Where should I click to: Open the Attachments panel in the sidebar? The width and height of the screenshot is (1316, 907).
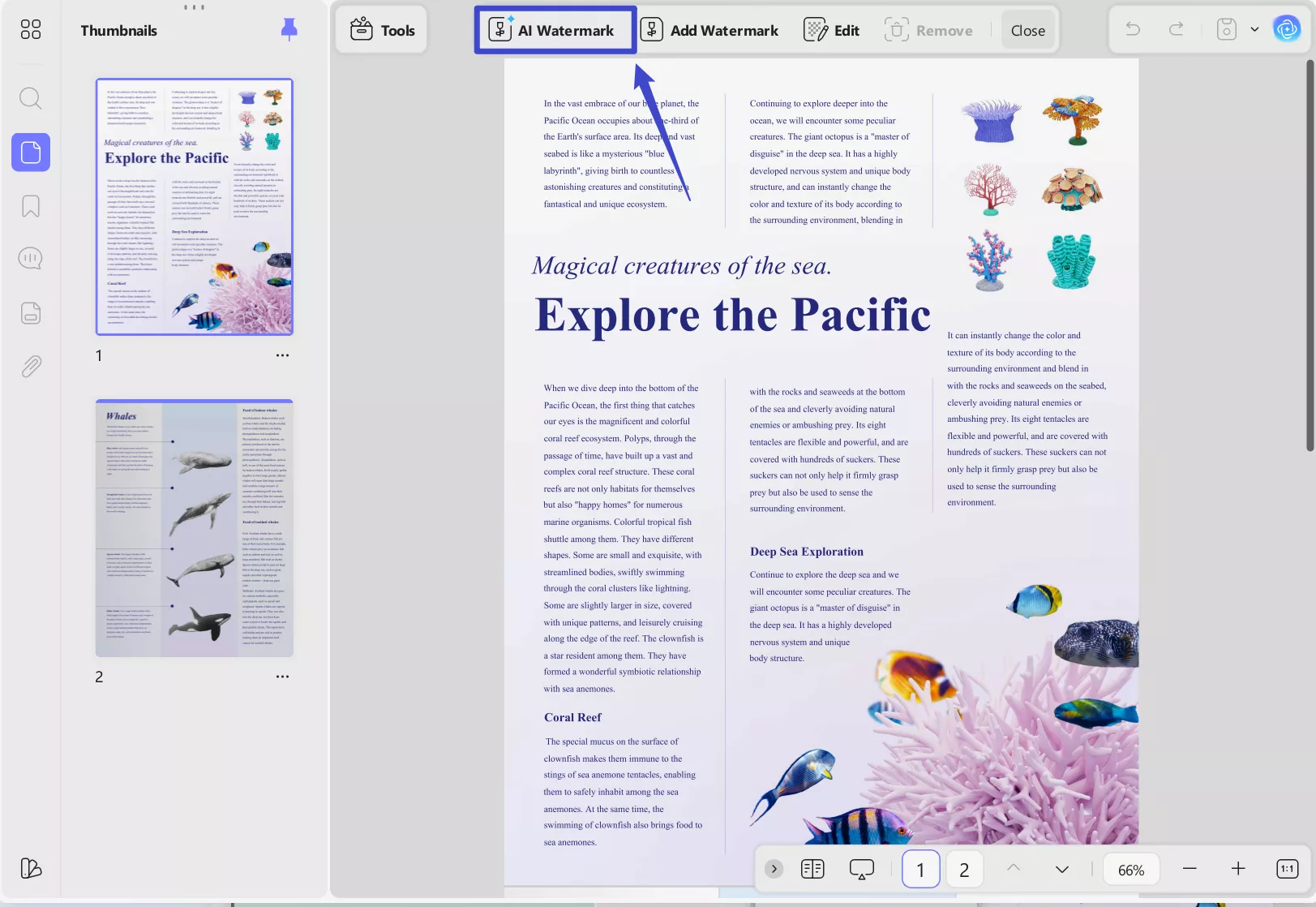pyautogui.click(x=30, y=366)
